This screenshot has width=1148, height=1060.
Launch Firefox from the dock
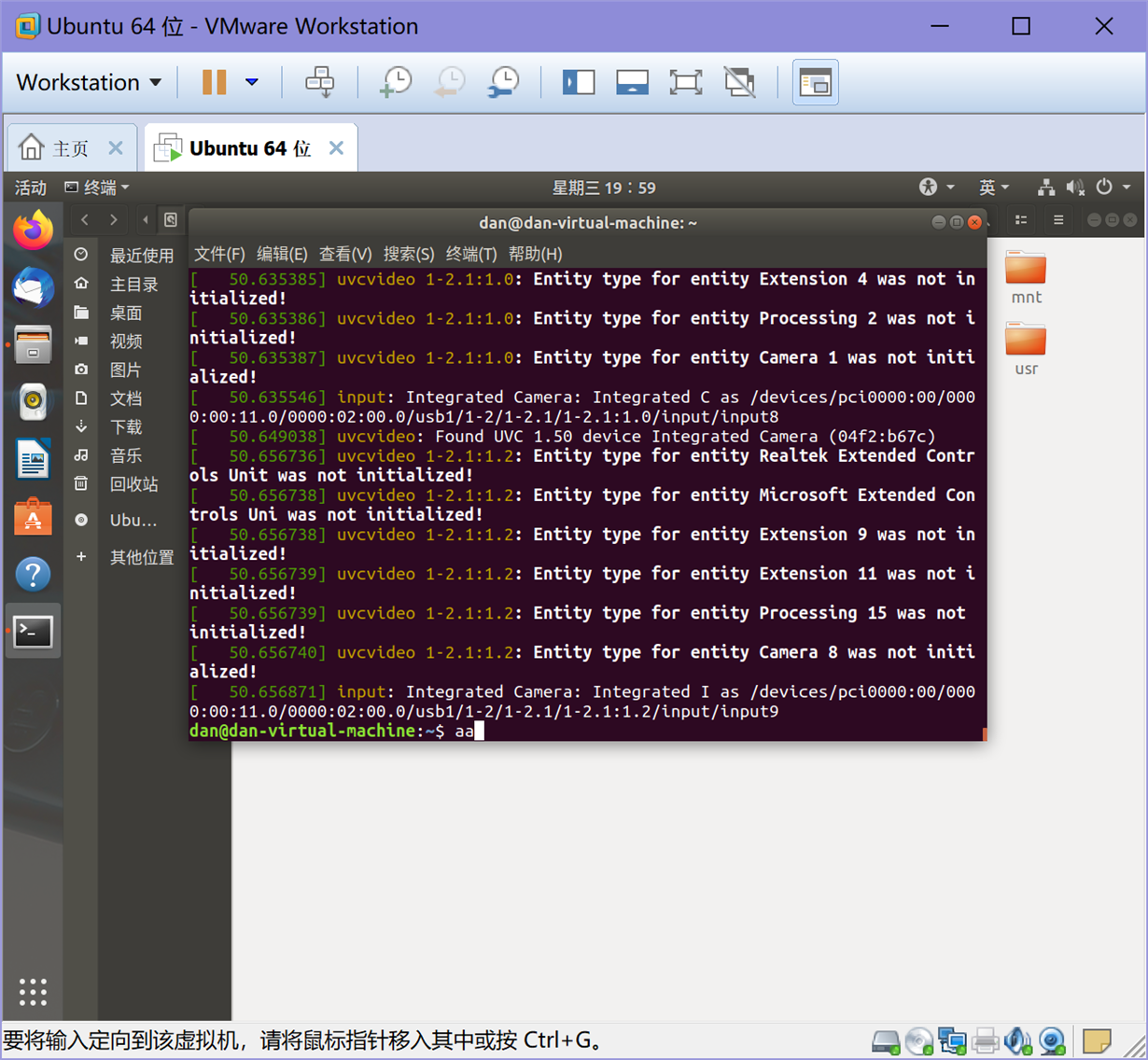click(33, 230)
